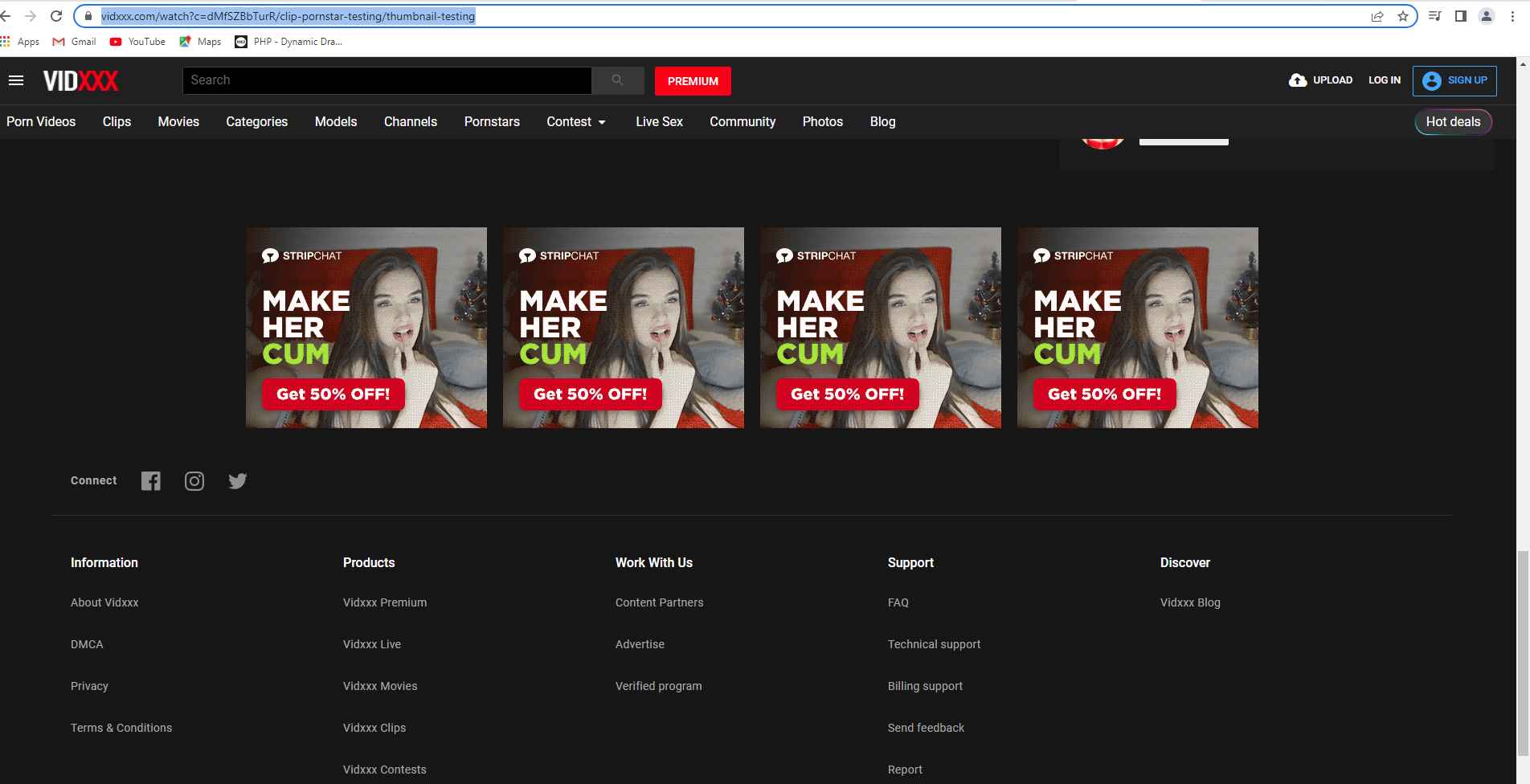The height and width of the screenshot is (784, 1530).
Task: Click the page vertical scrollbar thumb
Action: [1523, 653]
